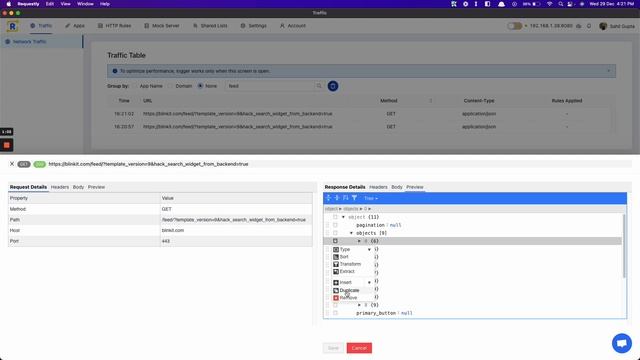Image resolution: width=640 pixels, height=360 pixels.
Task: Click the collapse all fields icon
Action: tap(337, 198)
